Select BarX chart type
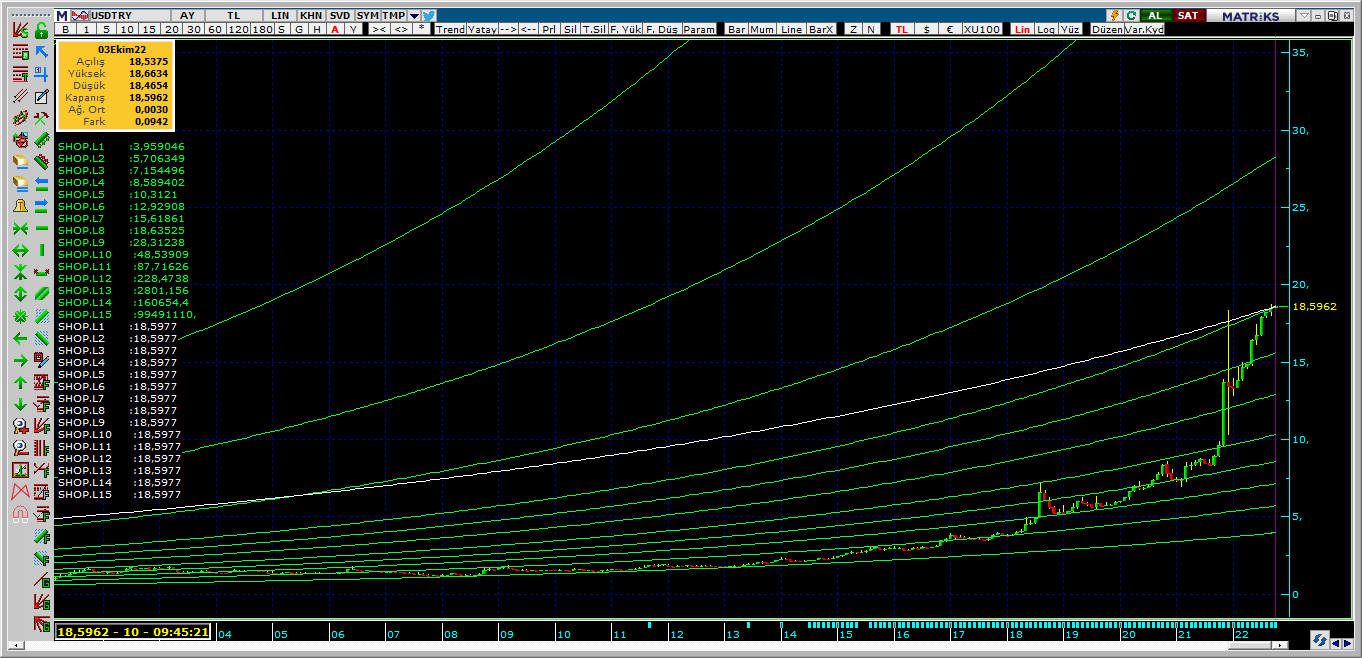 click(x=821, y=30)
